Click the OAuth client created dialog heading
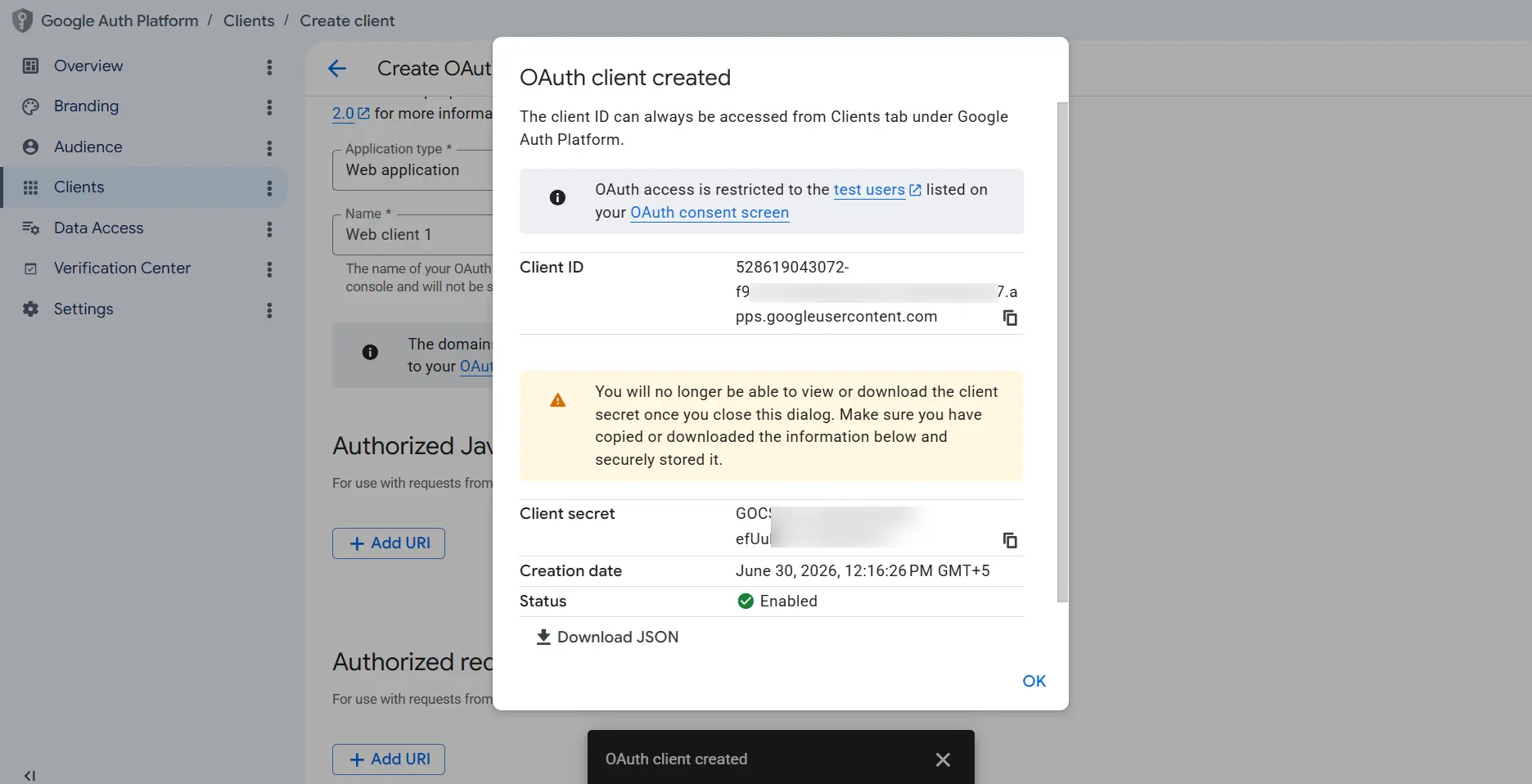The image size is (1532, 784). coord(625,78)
